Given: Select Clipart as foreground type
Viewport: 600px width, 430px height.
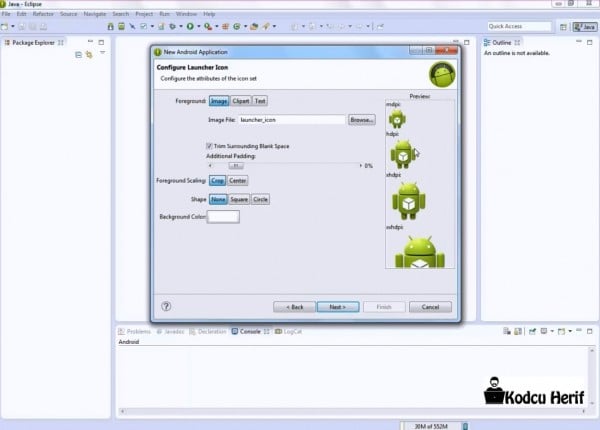Looking at the screenshot, I should [x=241, y=101].
